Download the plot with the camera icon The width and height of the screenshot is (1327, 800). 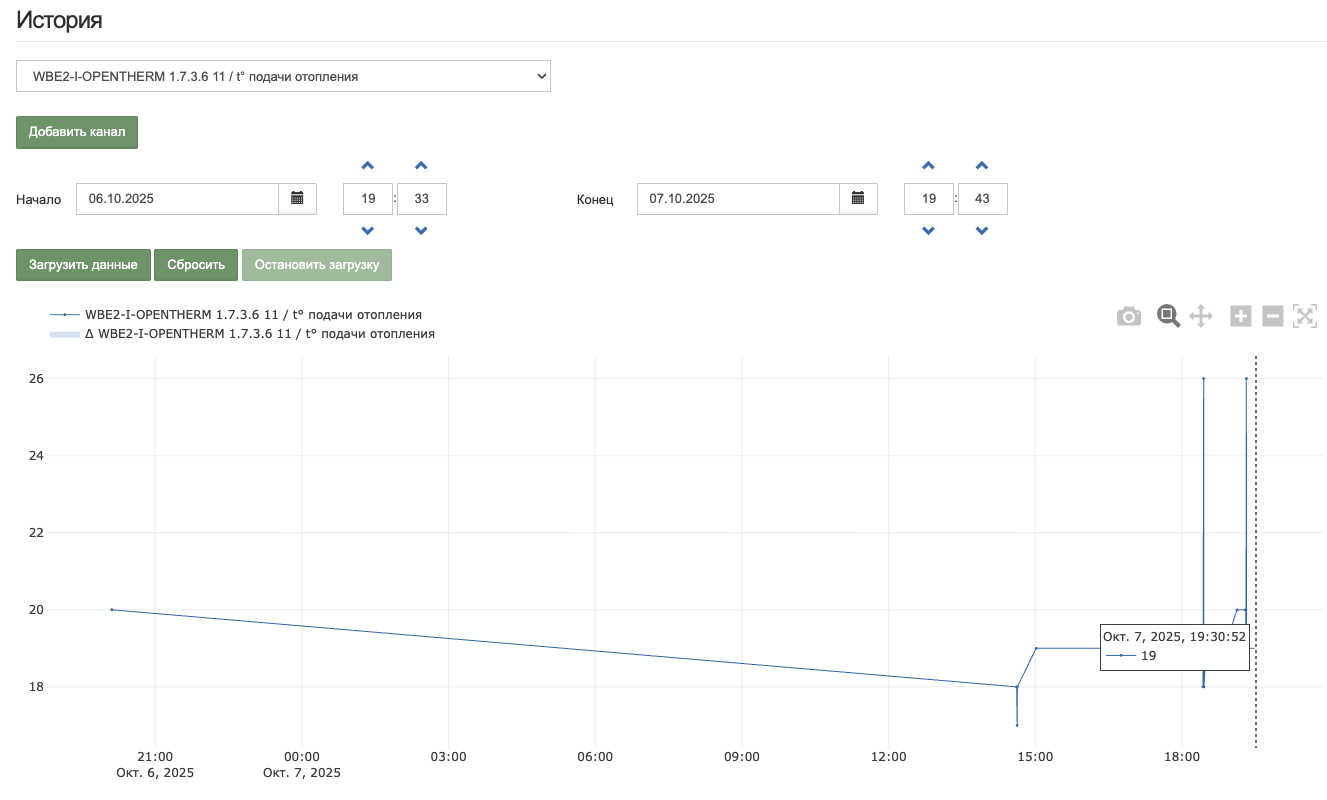[1129, 317]
